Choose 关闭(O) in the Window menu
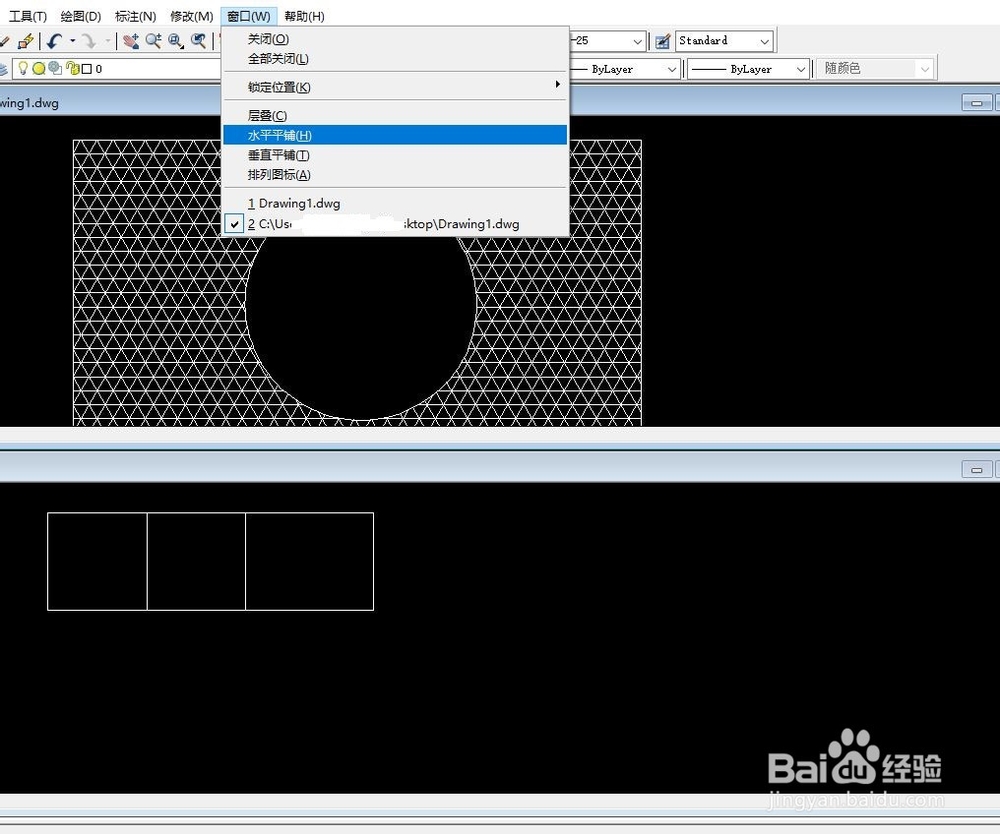 tap(395, 39)
